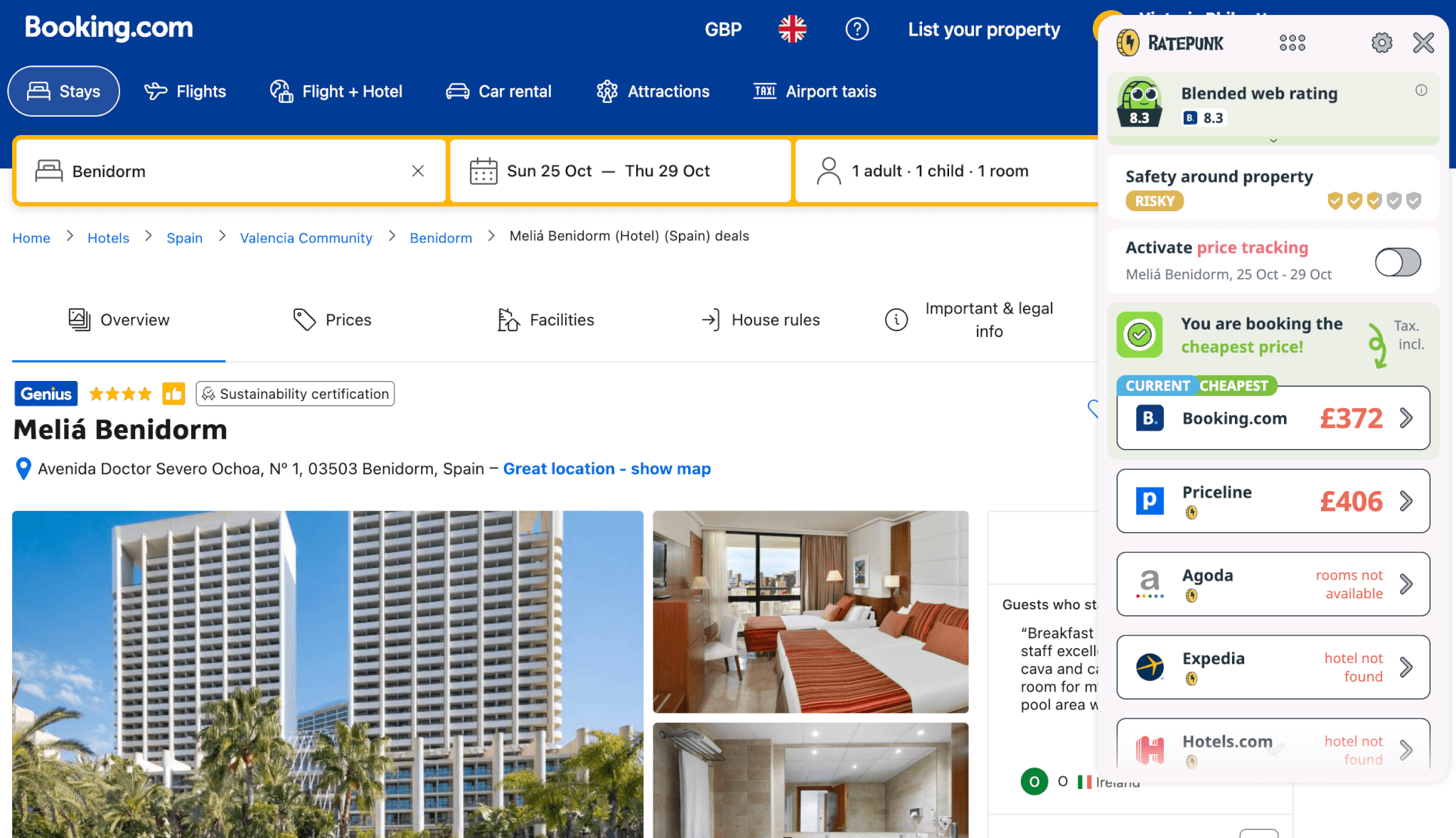Open RatePunk settings gear
The image size is (1456, 838).
1381,43
